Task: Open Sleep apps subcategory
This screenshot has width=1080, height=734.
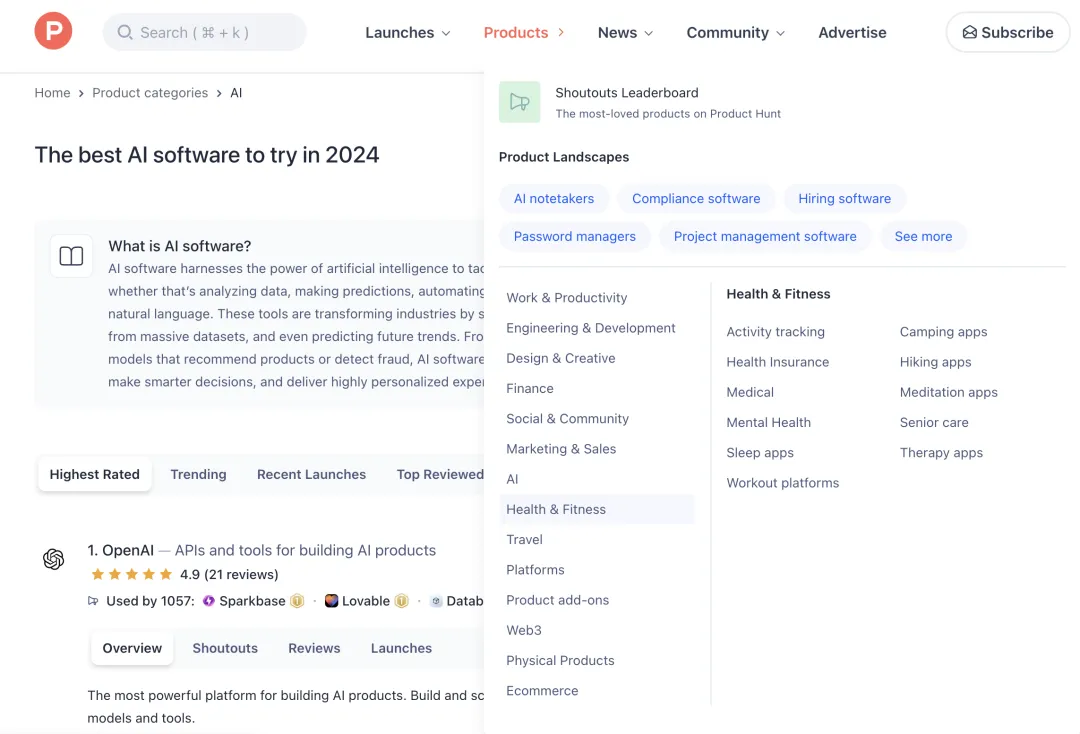Action: coord(760,453)
